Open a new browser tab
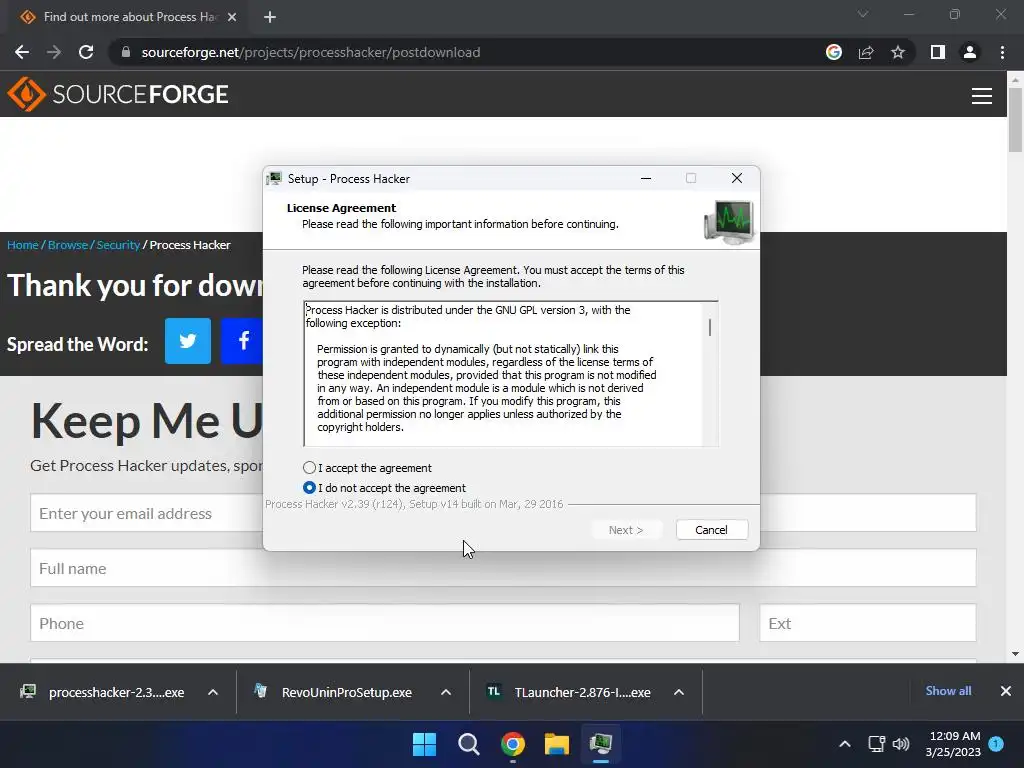This screenshot has height=768, width=1024. tap(270, 17)
